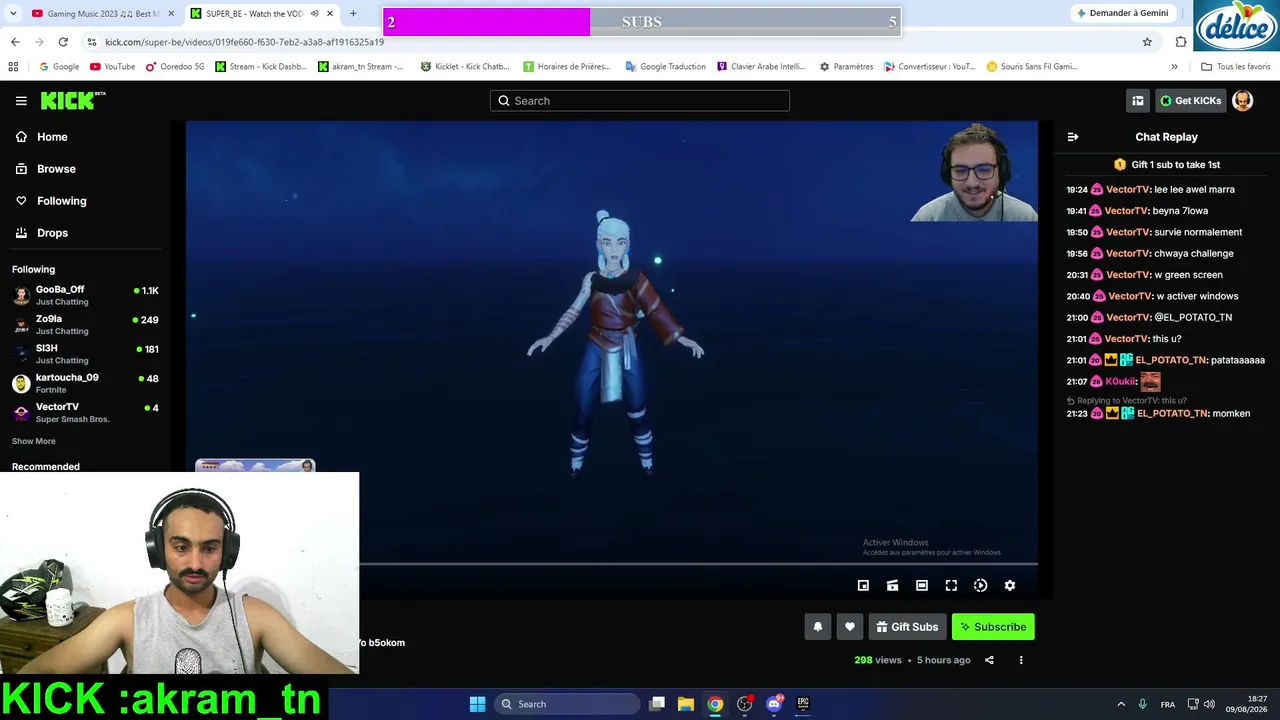
Task: Bookmark this page with the star icon
Action: [1147, 42]
